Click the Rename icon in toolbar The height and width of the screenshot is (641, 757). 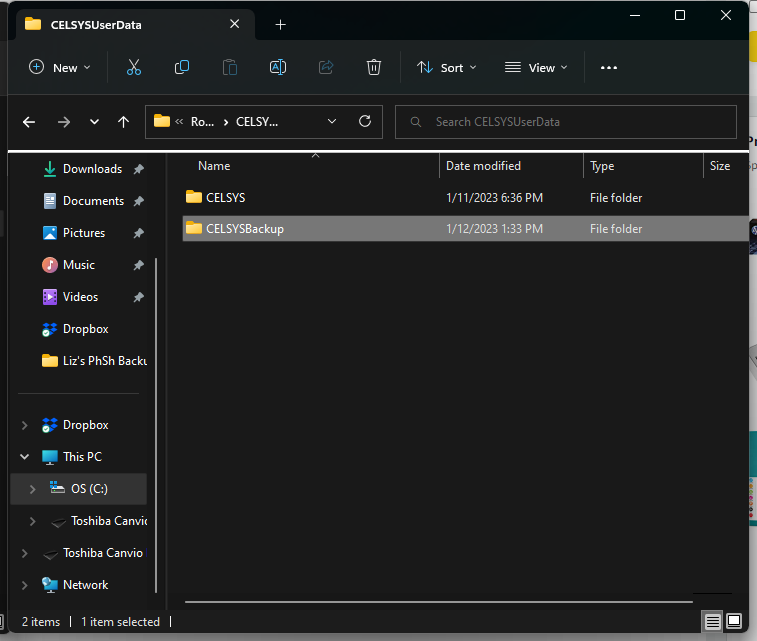(278, 67)
